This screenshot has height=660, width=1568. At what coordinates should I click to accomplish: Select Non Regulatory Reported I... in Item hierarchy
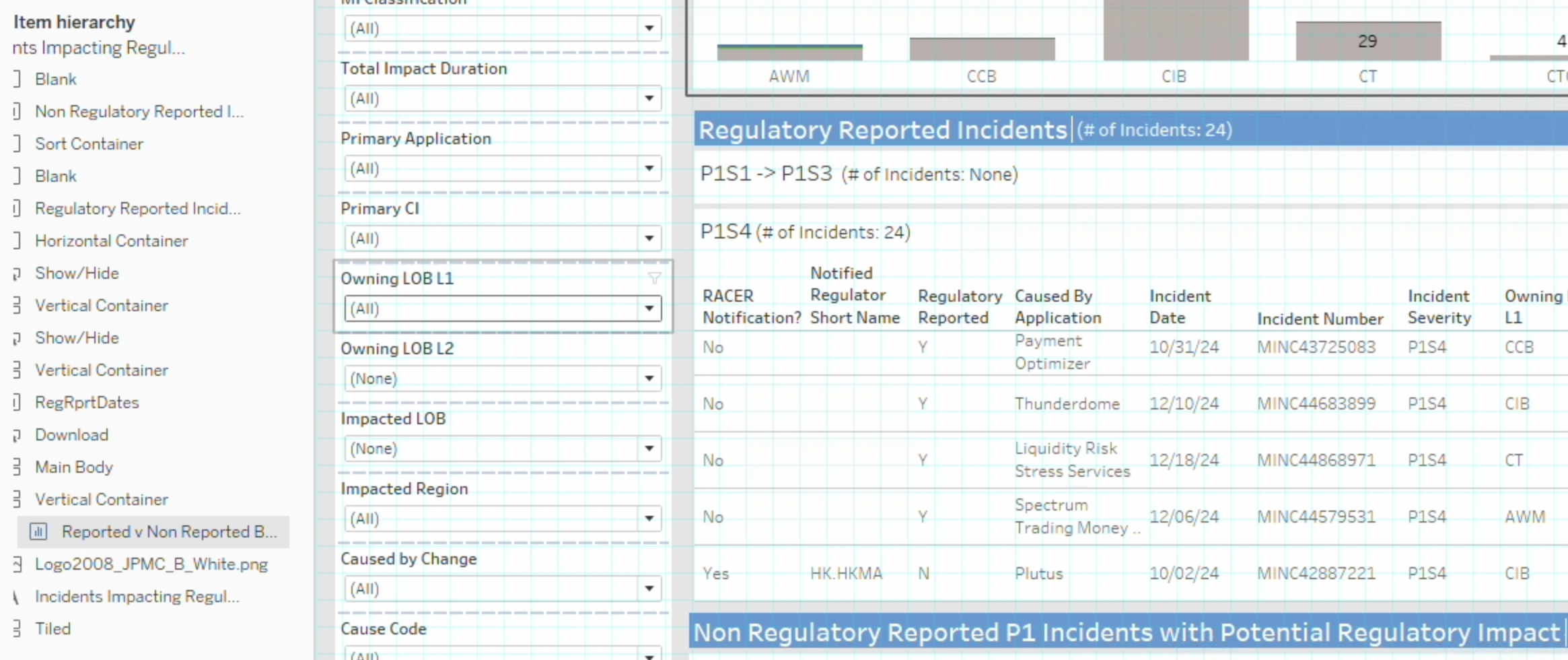[139, 111]
